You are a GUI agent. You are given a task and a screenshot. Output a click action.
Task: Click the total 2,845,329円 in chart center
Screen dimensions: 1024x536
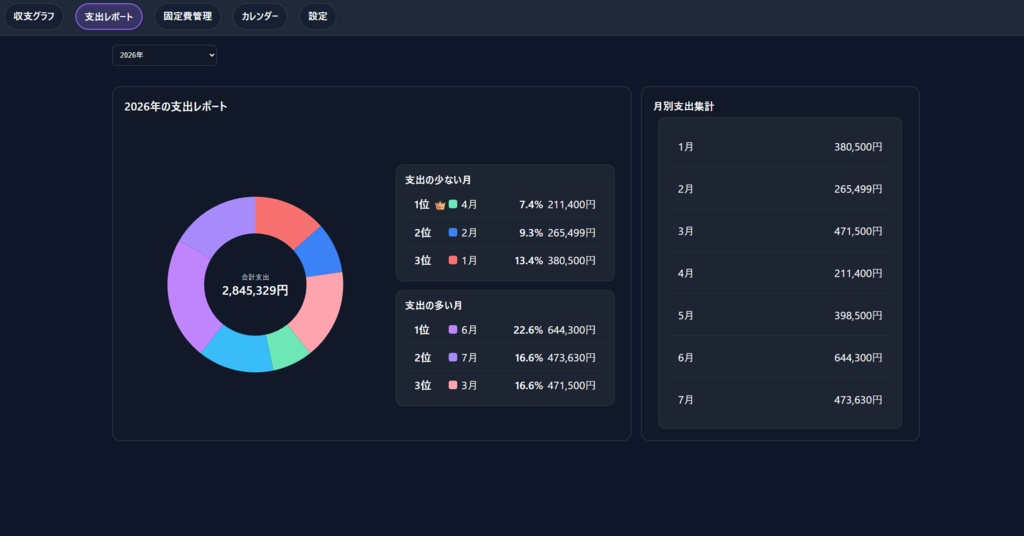(255, 291)
